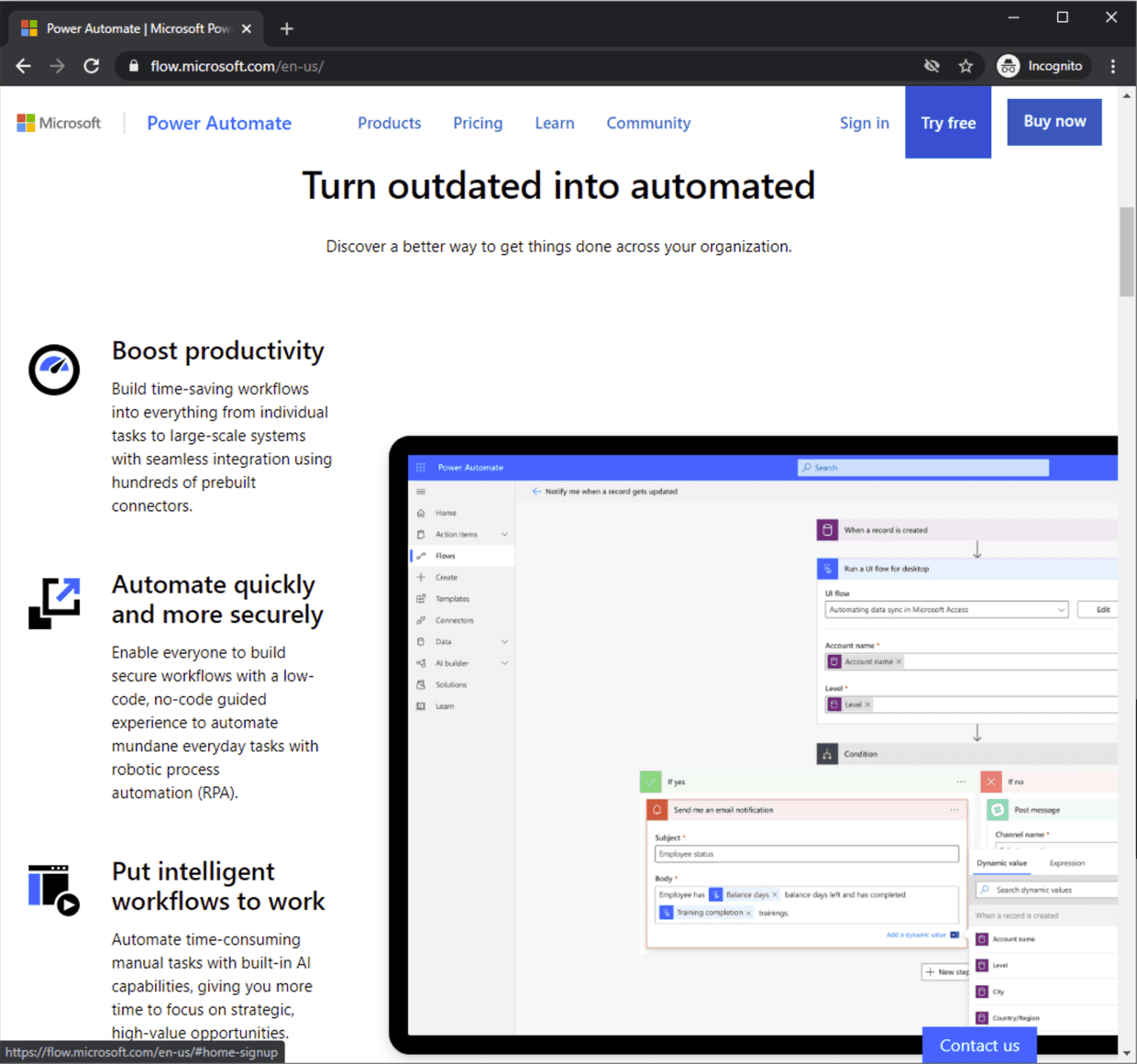
Task: Click the mockup Search box
Action: click(x=922, y=468)
